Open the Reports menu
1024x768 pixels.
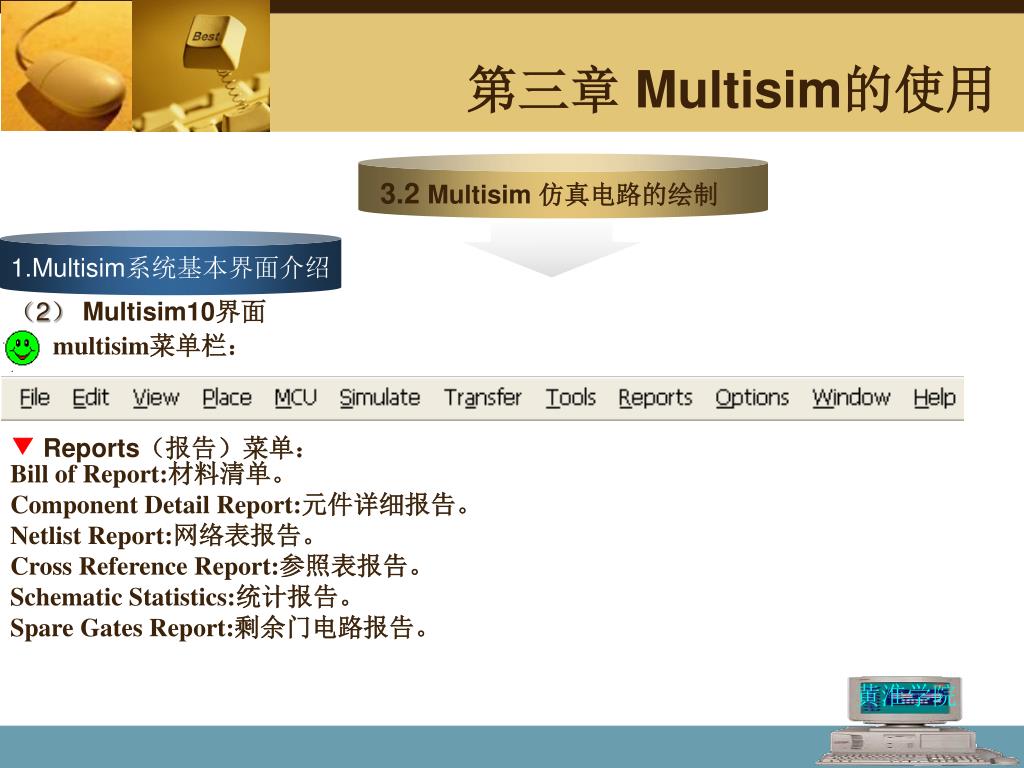click(x=655, y=398)
